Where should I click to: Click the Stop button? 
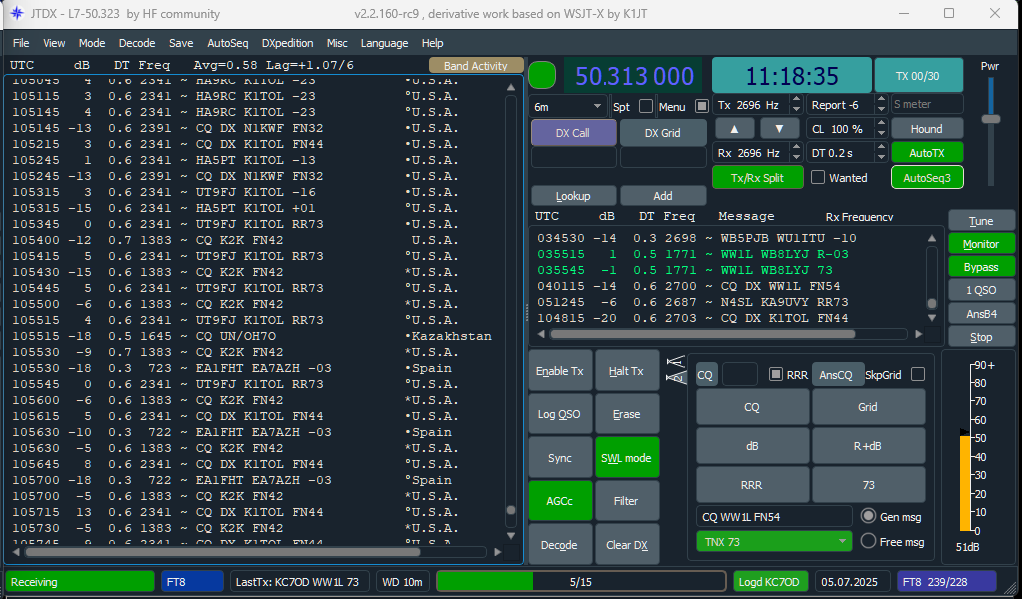(x=981, y=336)
